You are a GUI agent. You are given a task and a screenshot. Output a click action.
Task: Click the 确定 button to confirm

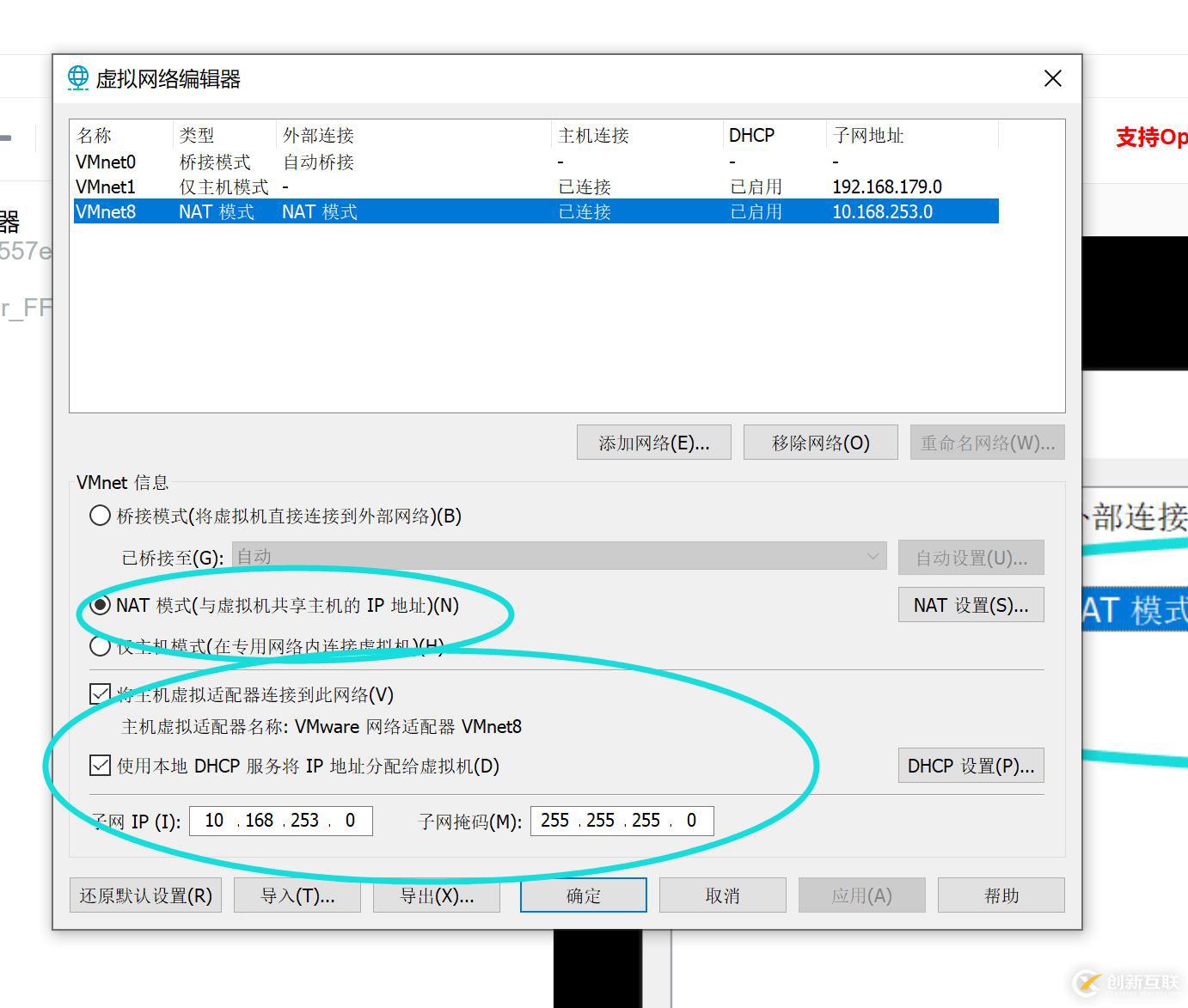(582, 895)
